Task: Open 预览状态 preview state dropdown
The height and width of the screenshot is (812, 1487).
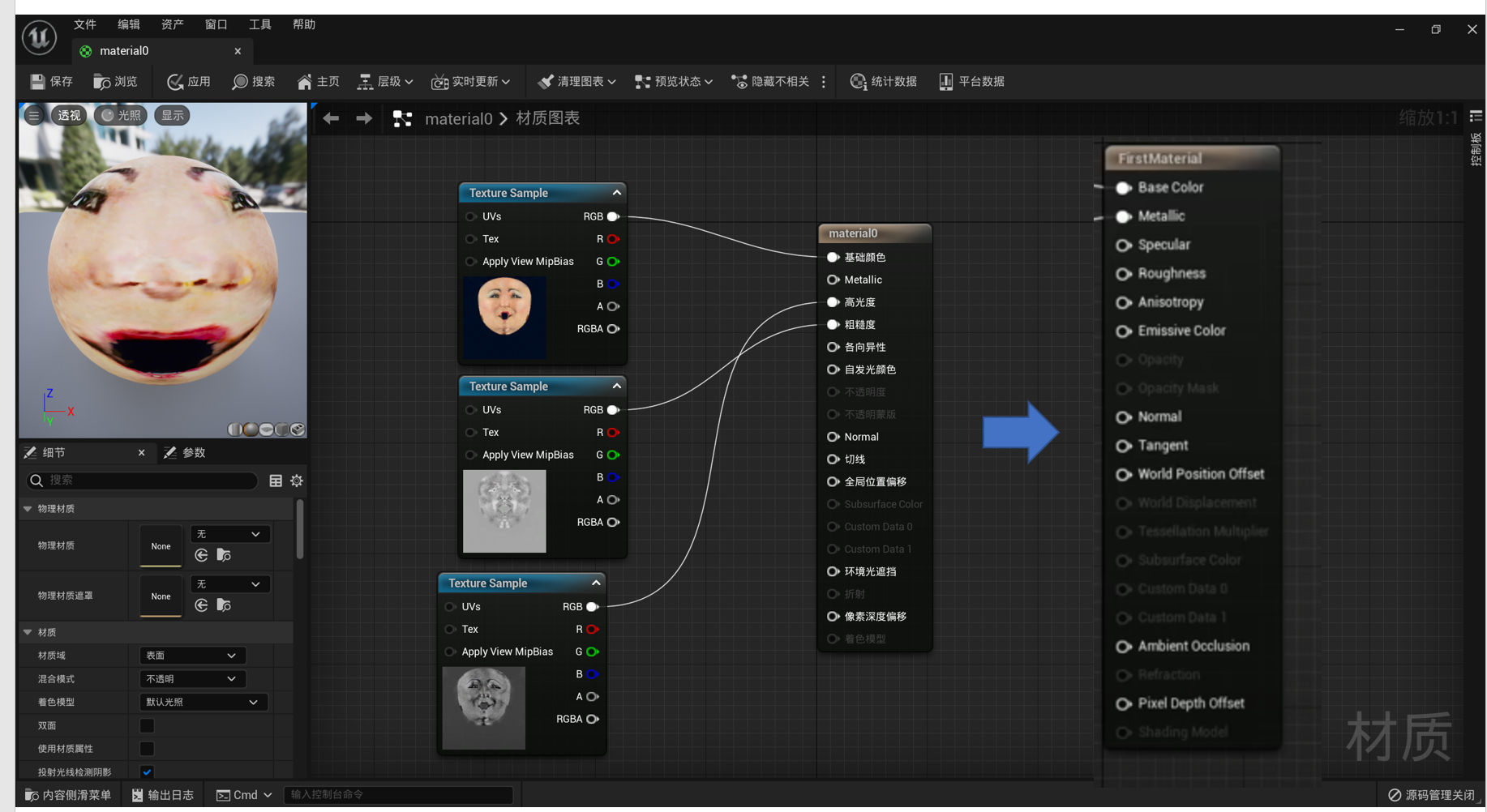Action: (674, 82)
